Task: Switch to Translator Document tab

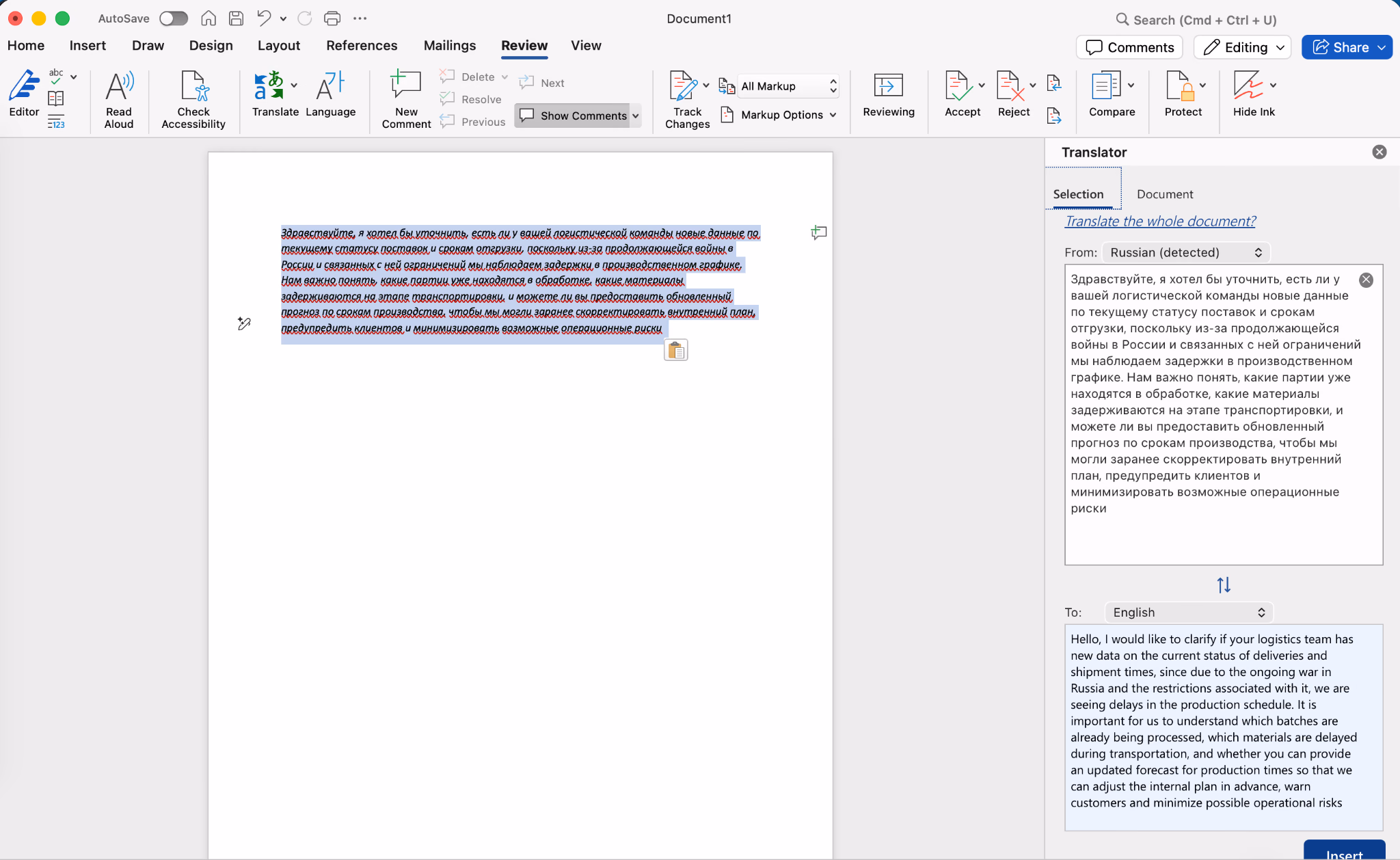Action: 1165,194
